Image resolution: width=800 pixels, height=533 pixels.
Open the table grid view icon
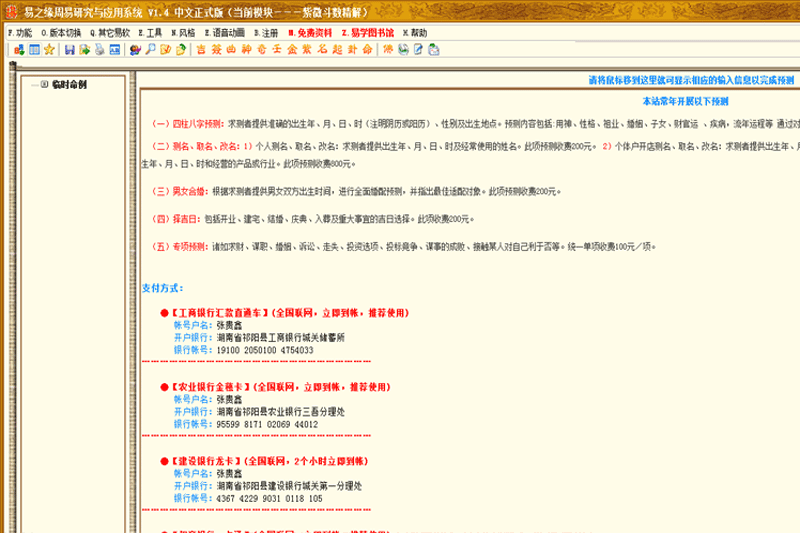pyautogui.click(x=34, y=49)
